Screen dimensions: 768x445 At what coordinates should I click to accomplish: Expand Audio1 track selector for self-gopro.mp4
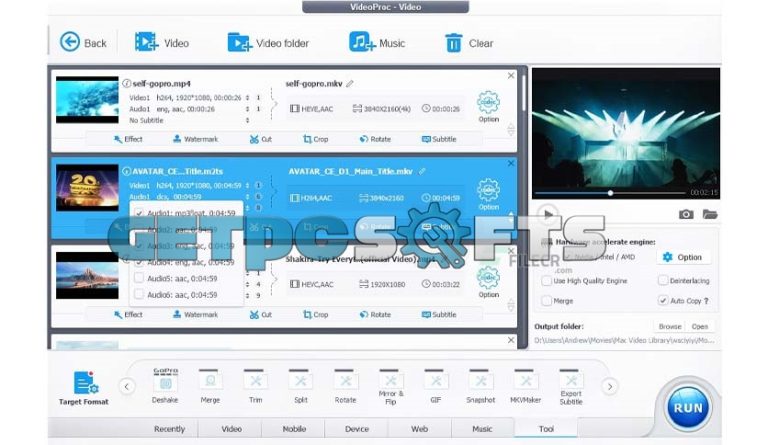tap(247, 109)
